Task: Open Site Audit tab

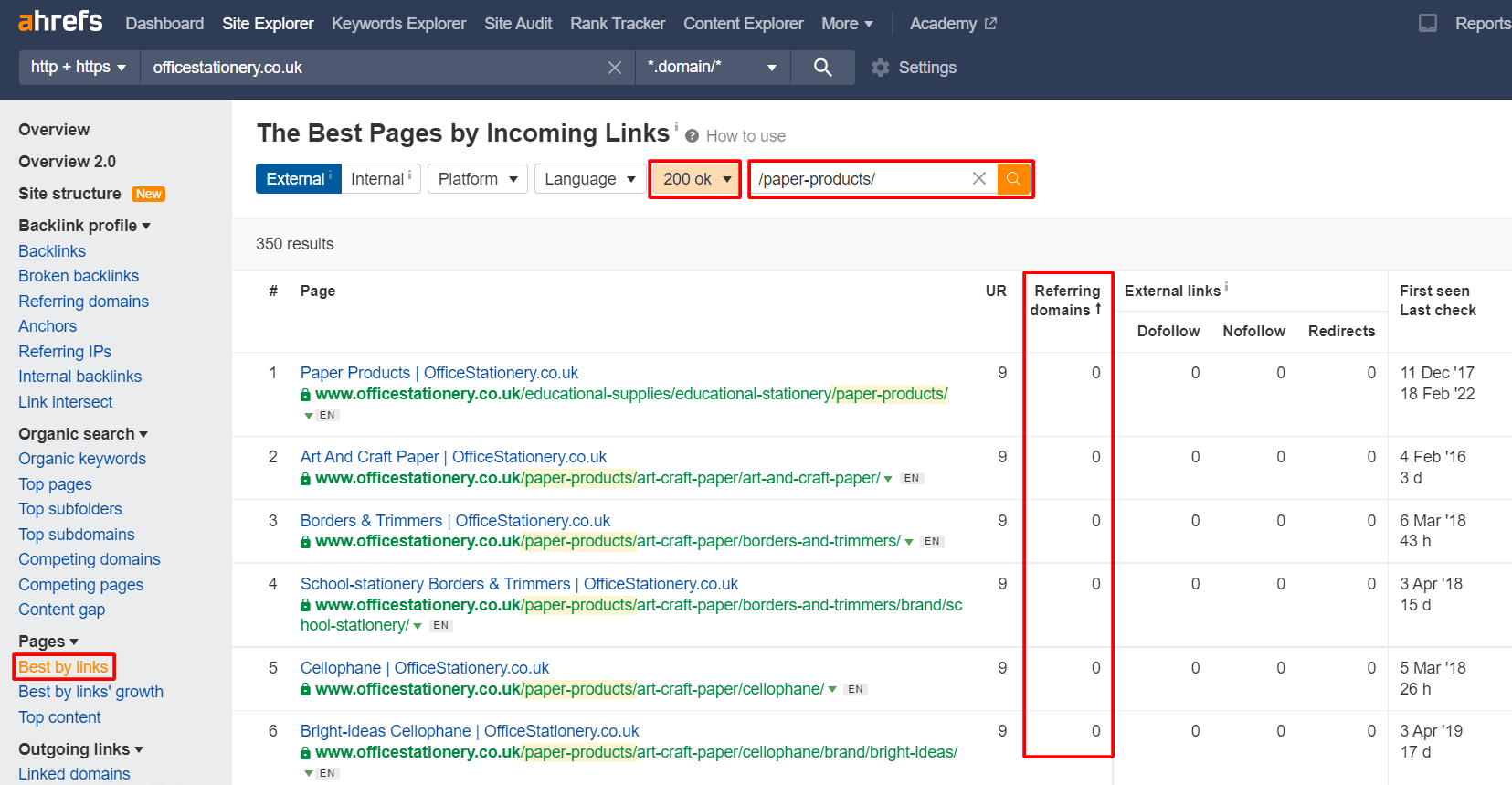Action: 518,24
